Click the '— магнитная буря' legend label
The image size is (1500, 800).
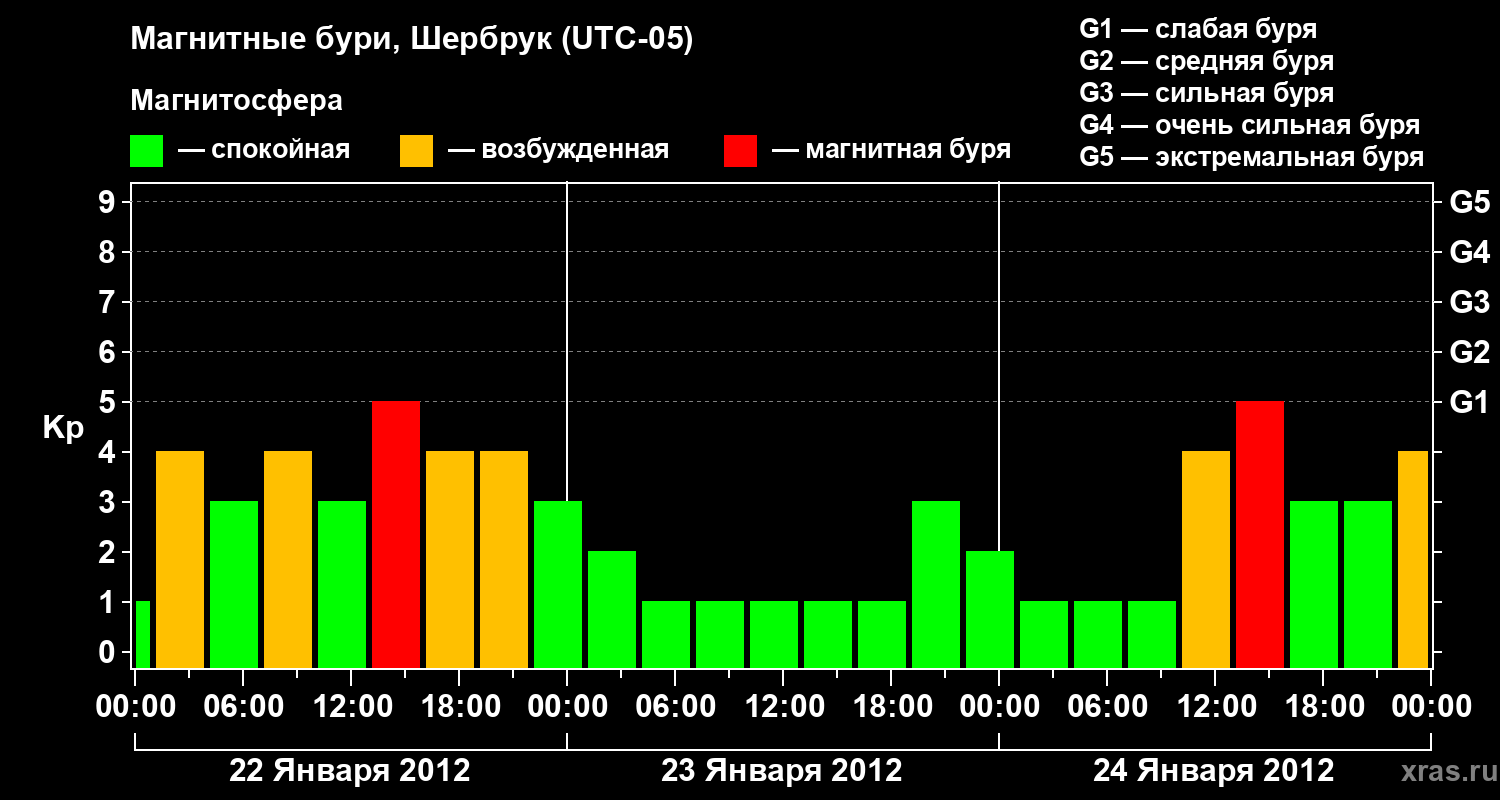tap(892, 151)
